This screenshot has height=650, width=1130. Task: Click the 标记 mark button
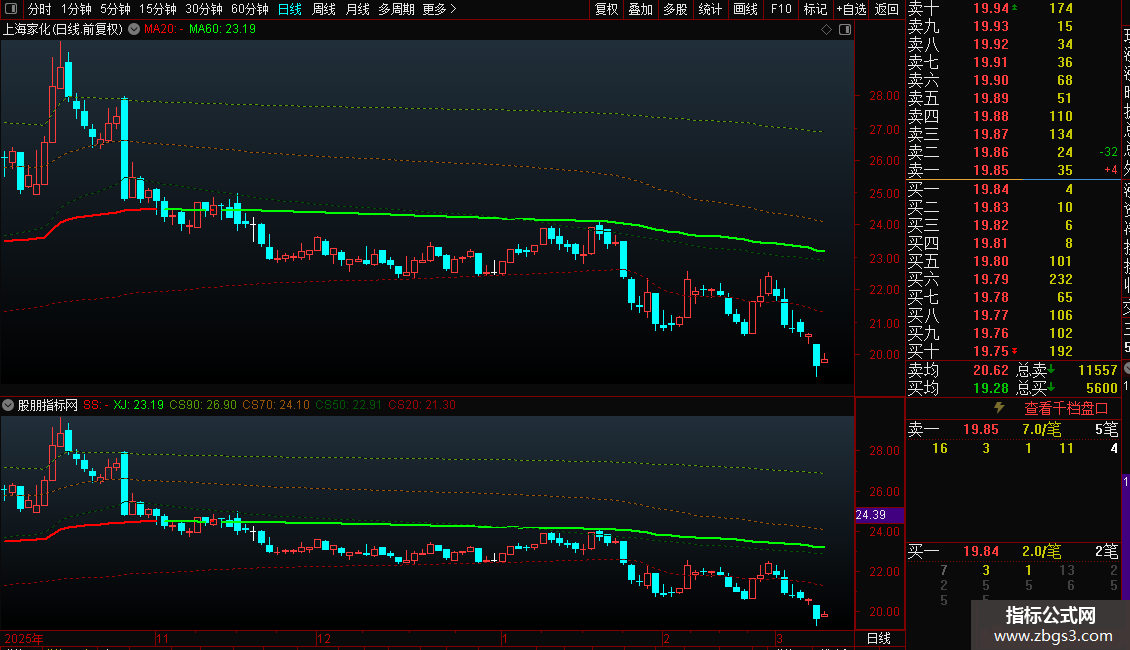tap(816, 9)
